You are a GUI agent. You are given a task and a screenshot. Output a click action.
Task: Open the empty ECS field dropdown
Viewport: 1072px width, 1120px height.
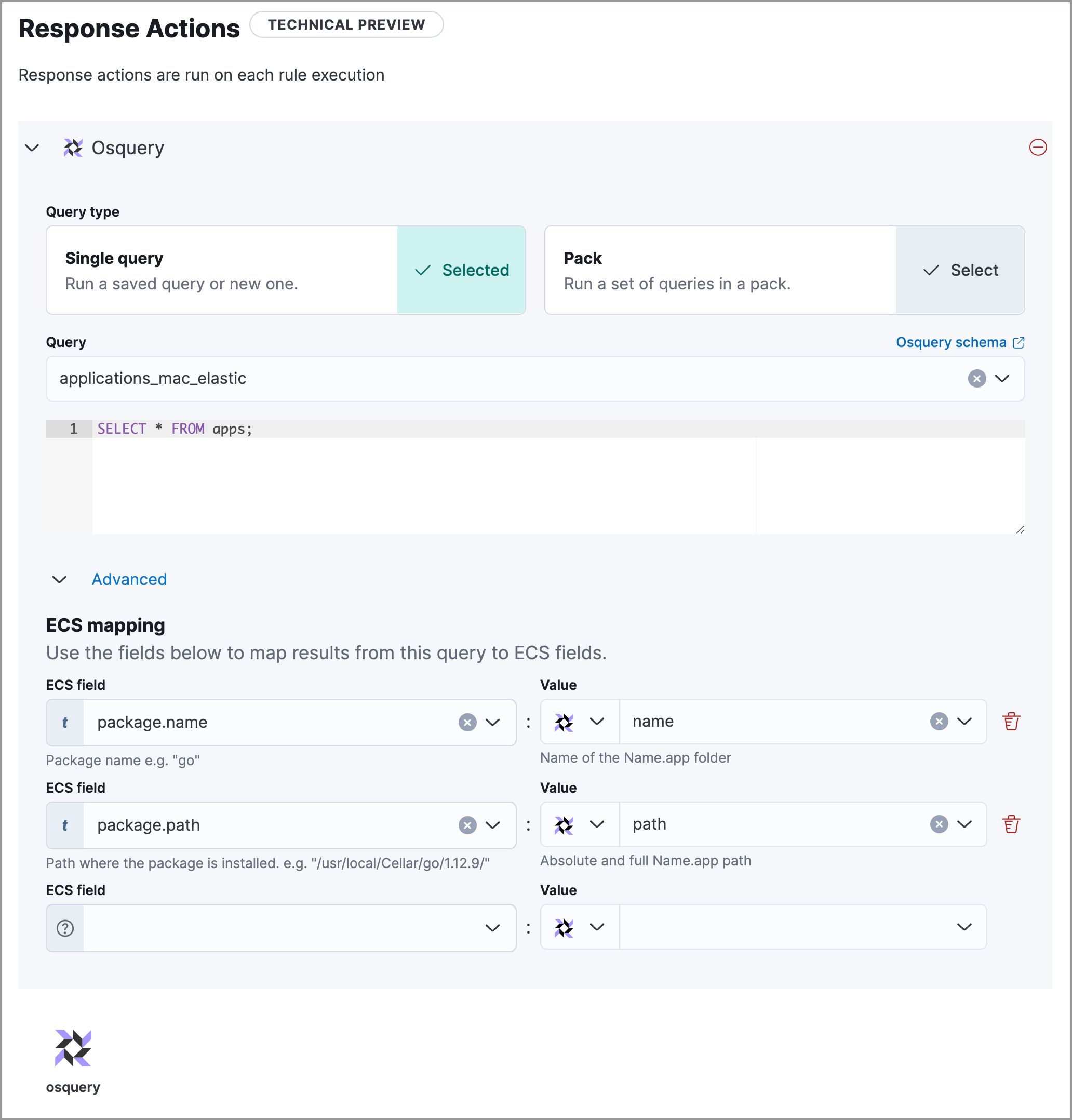click(492, 928)
